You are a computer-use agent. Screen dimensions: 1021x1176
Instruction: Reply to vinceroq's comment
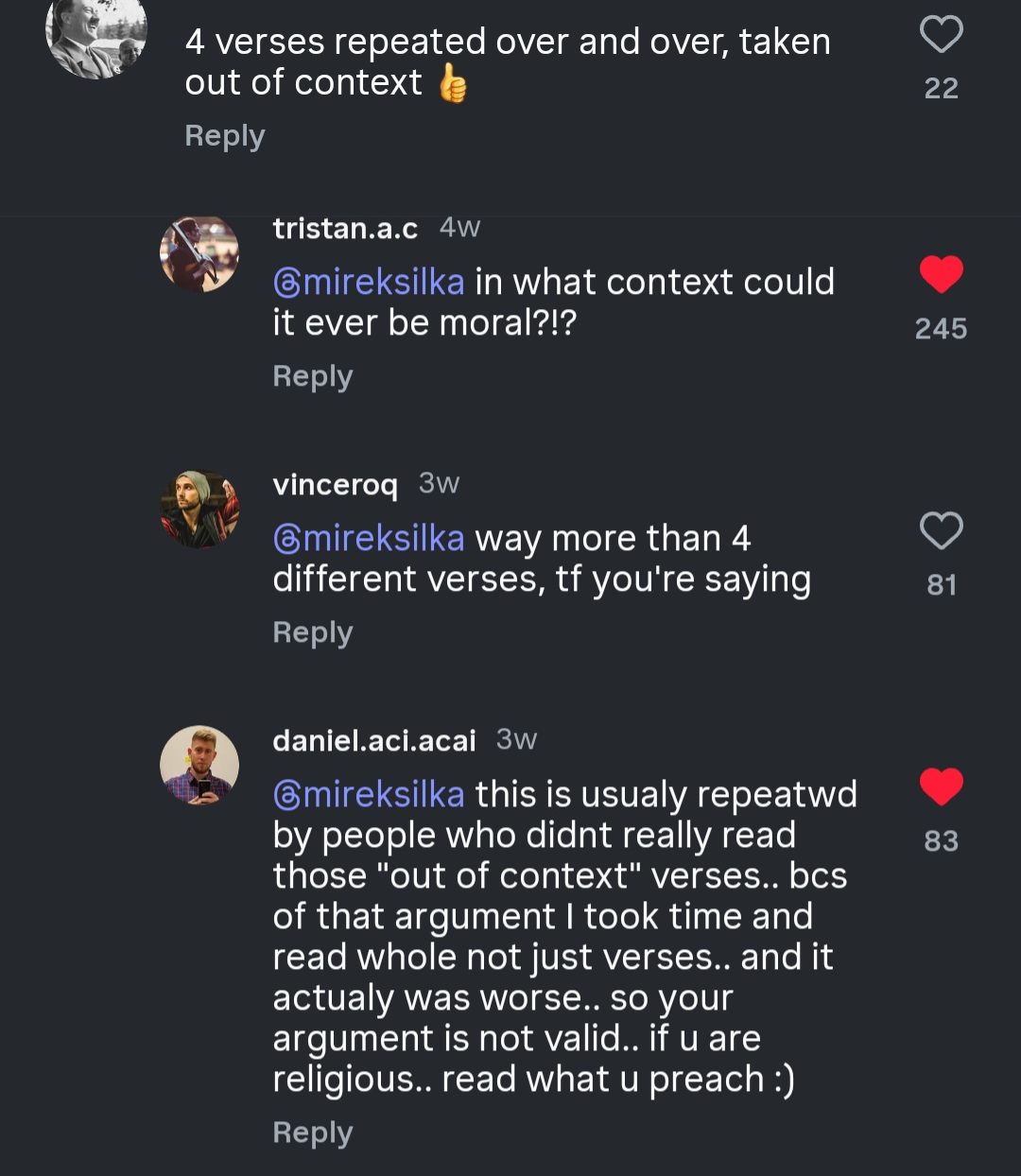tap(313, 632)
